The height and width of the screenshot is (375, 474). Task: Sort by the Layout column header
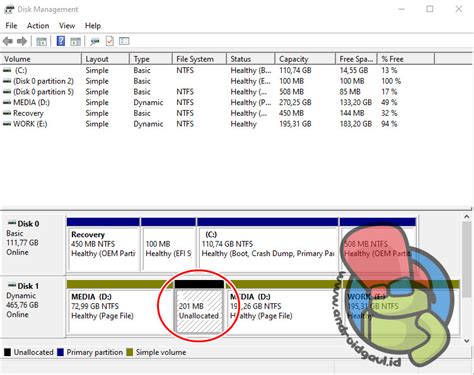[x=105, y=59]
